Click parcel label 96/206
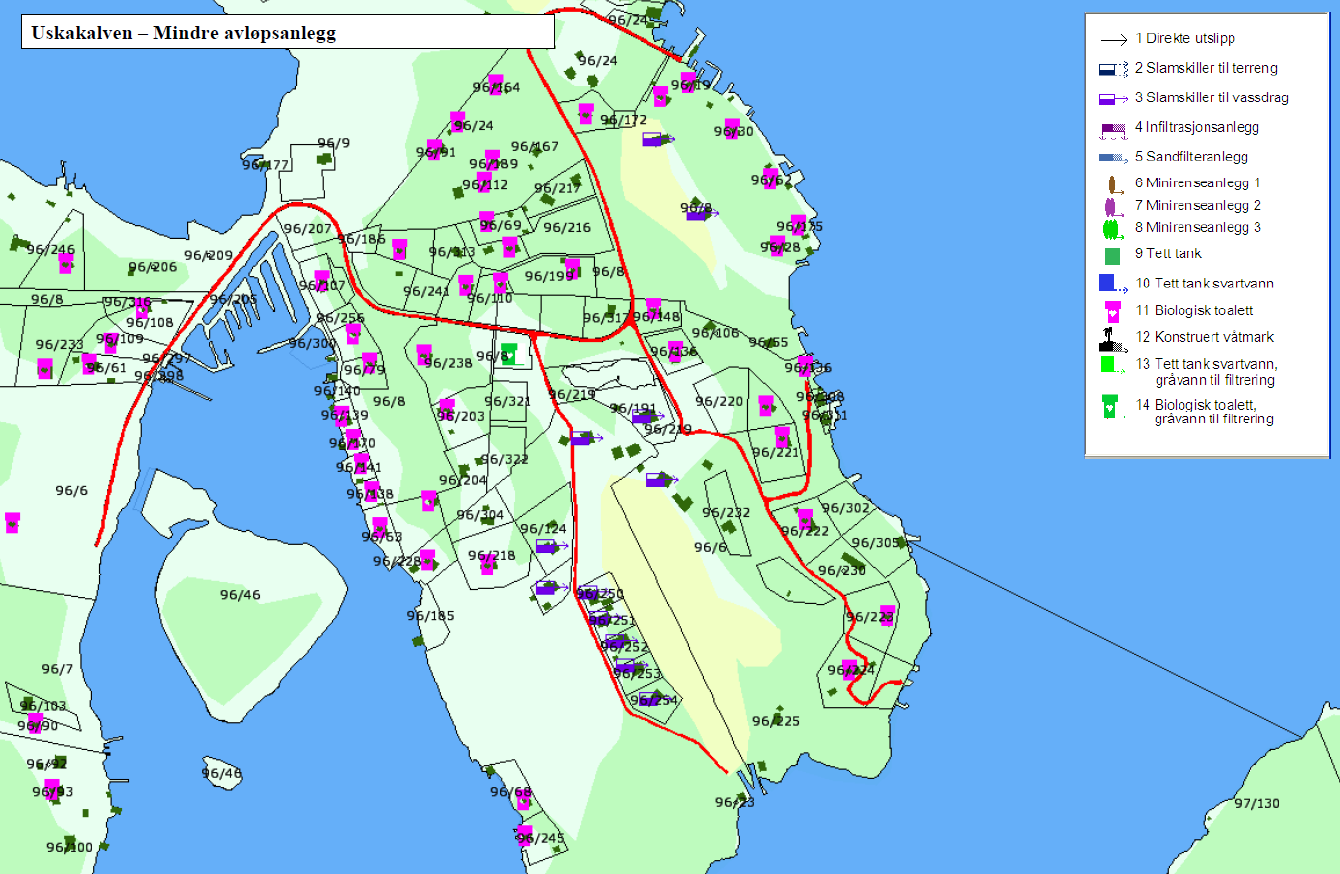1340x874 pixels. coord(153,267)
